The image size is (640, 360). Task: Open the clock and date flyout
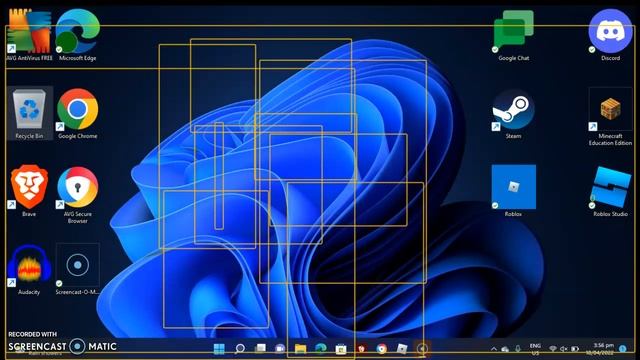(600, 349)
